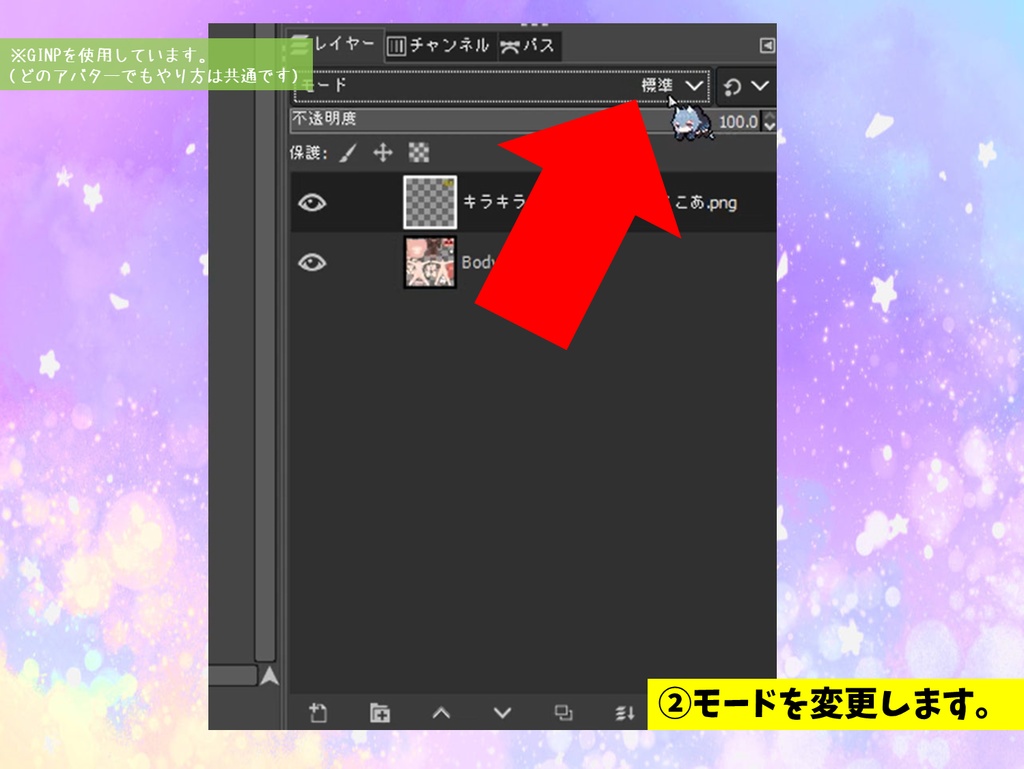Screen dimensions: 1024x769
Task: Toggle the lock alpha channel checkerboard
Action: point(417,152)
